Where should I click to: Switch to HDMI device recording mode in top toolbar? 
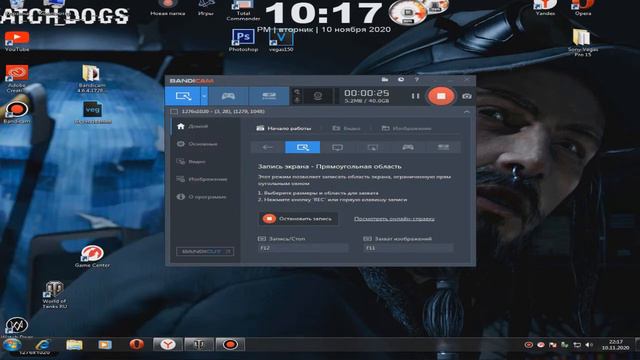pyautogui.click(x=269, y=96)
